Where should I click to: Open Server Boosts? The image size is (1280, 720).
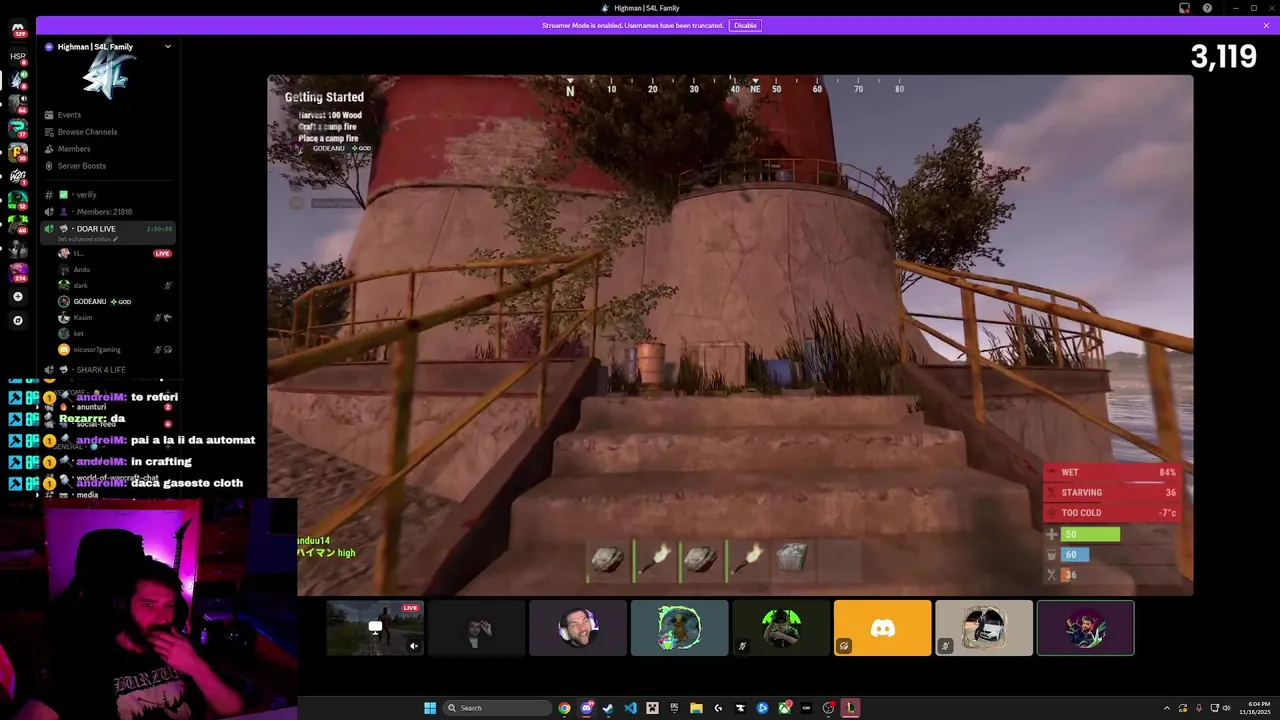[107, 166]
